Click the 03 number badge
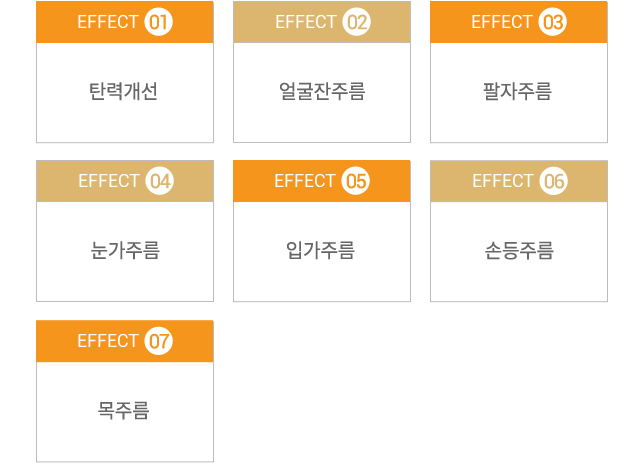The width and height of the screenshot is (640, 464). click(552, 22)
